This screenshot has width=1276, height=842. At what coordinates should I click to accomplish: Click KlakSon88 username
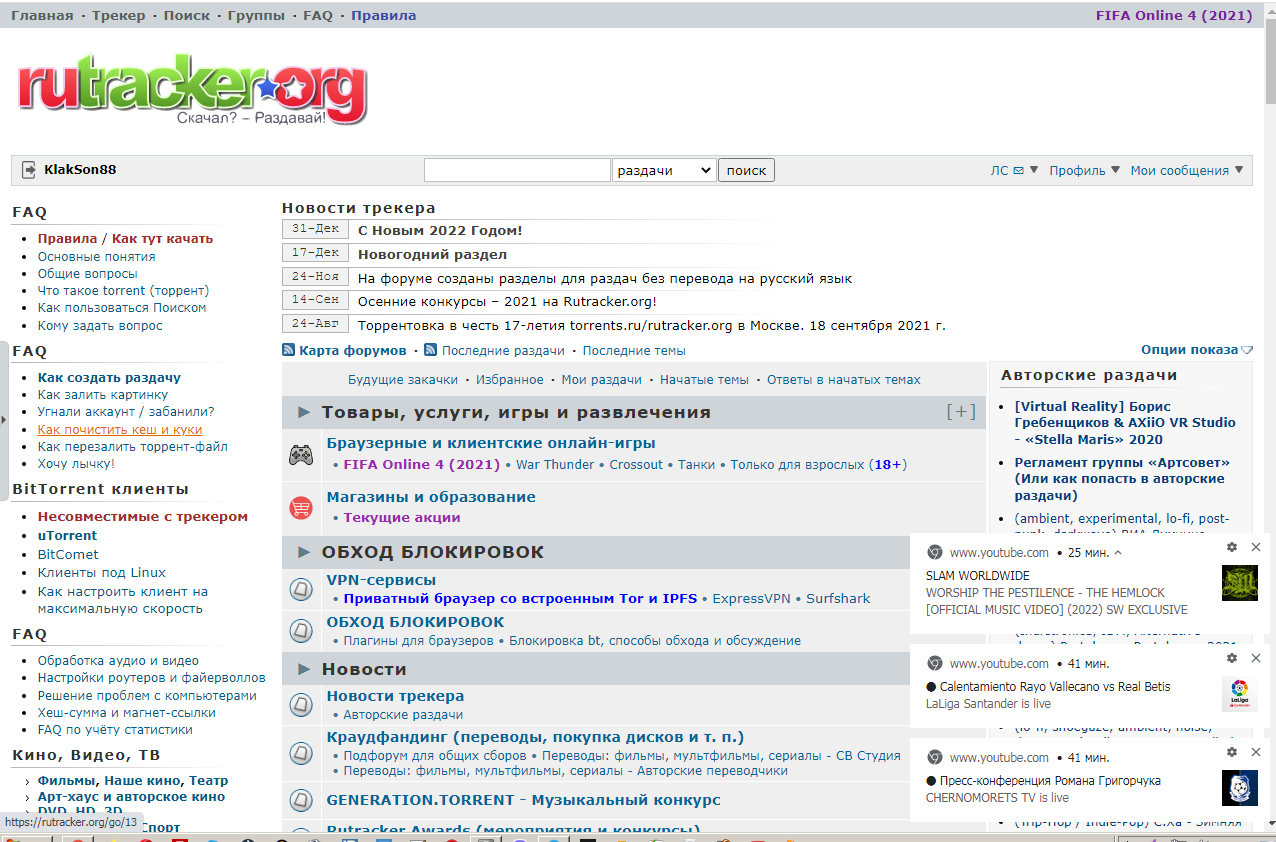80,170
